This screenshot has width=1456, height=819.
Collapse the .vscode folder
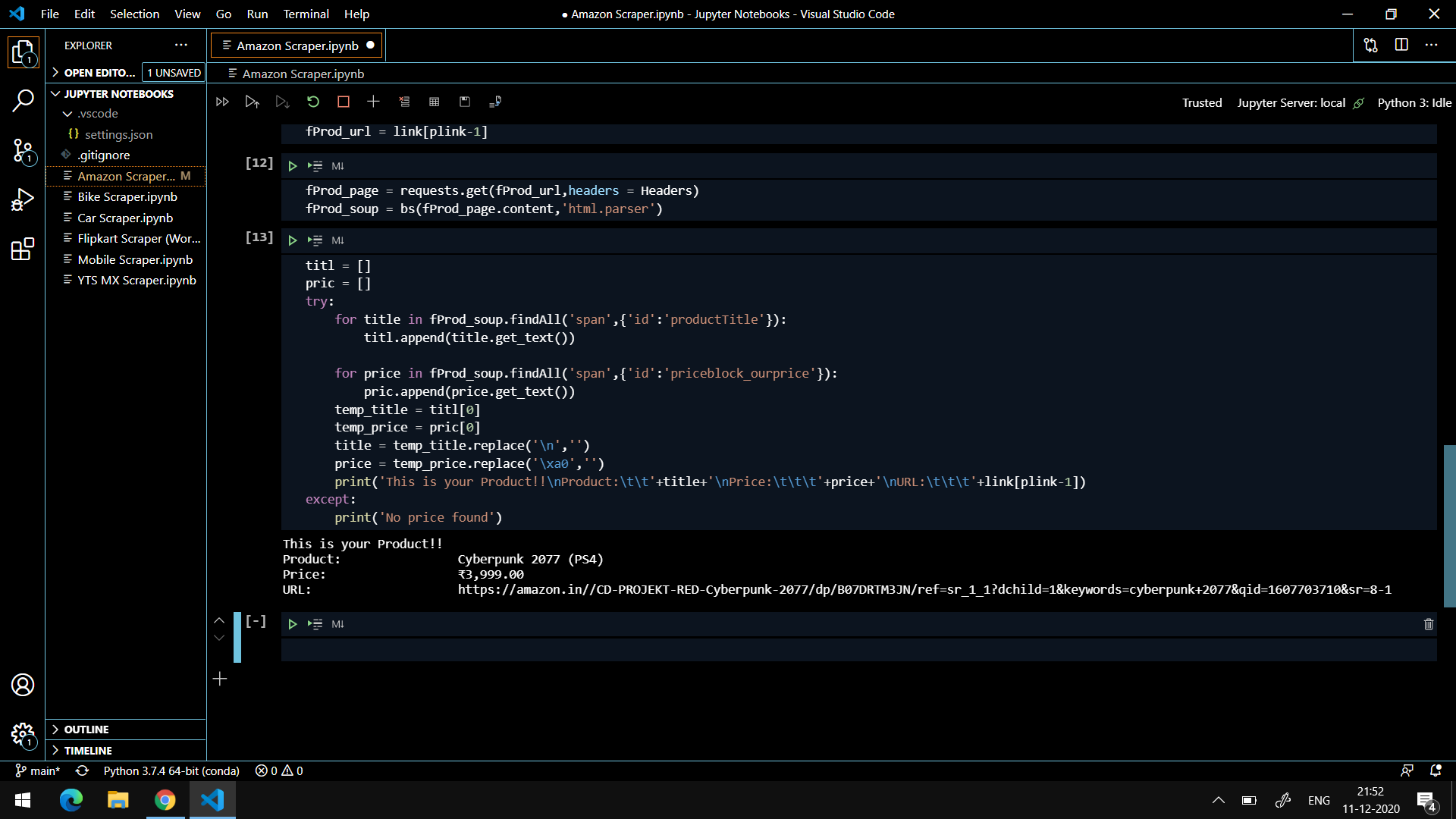click(67, 113)
